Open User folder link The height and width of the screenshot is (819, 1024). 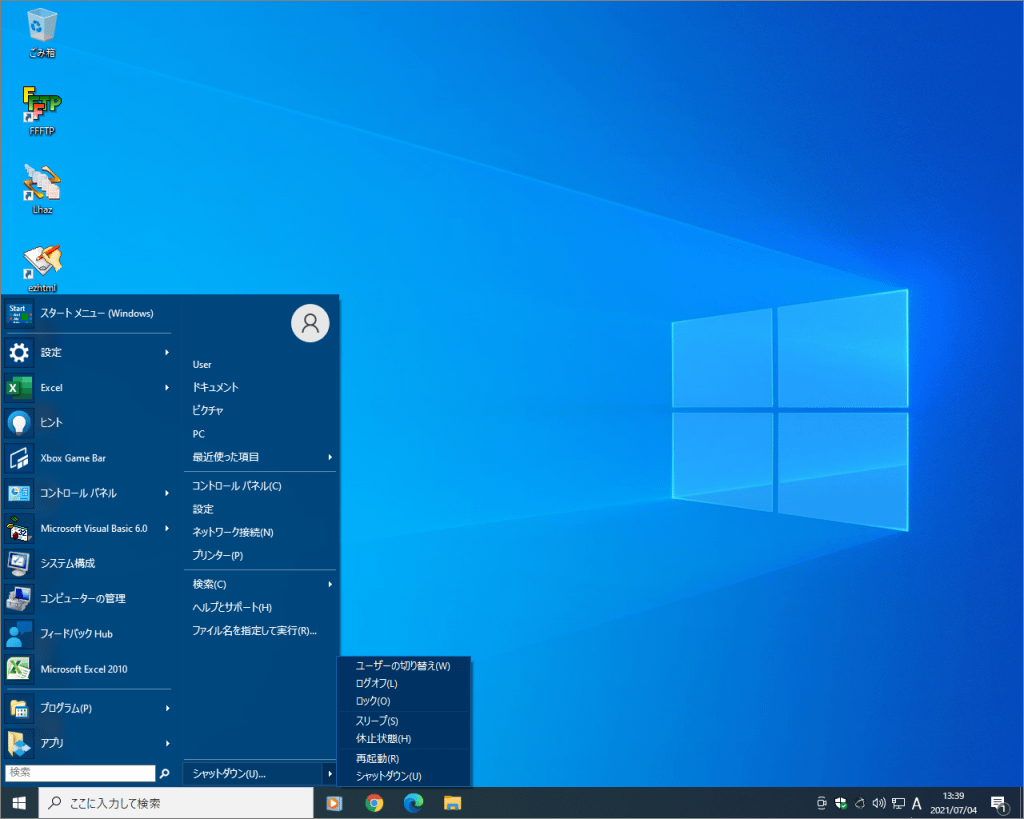(202, 364)
